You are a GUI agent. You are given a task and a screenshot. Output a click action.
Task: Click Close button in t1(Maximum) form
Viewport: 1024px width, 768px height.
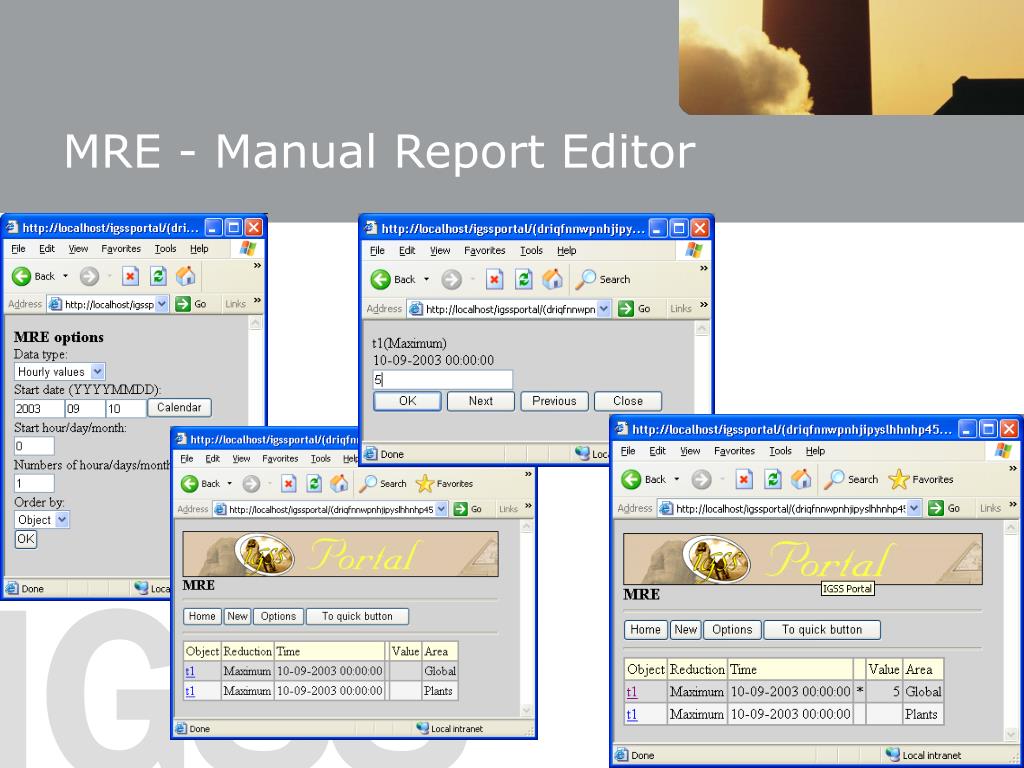(628, 401)
